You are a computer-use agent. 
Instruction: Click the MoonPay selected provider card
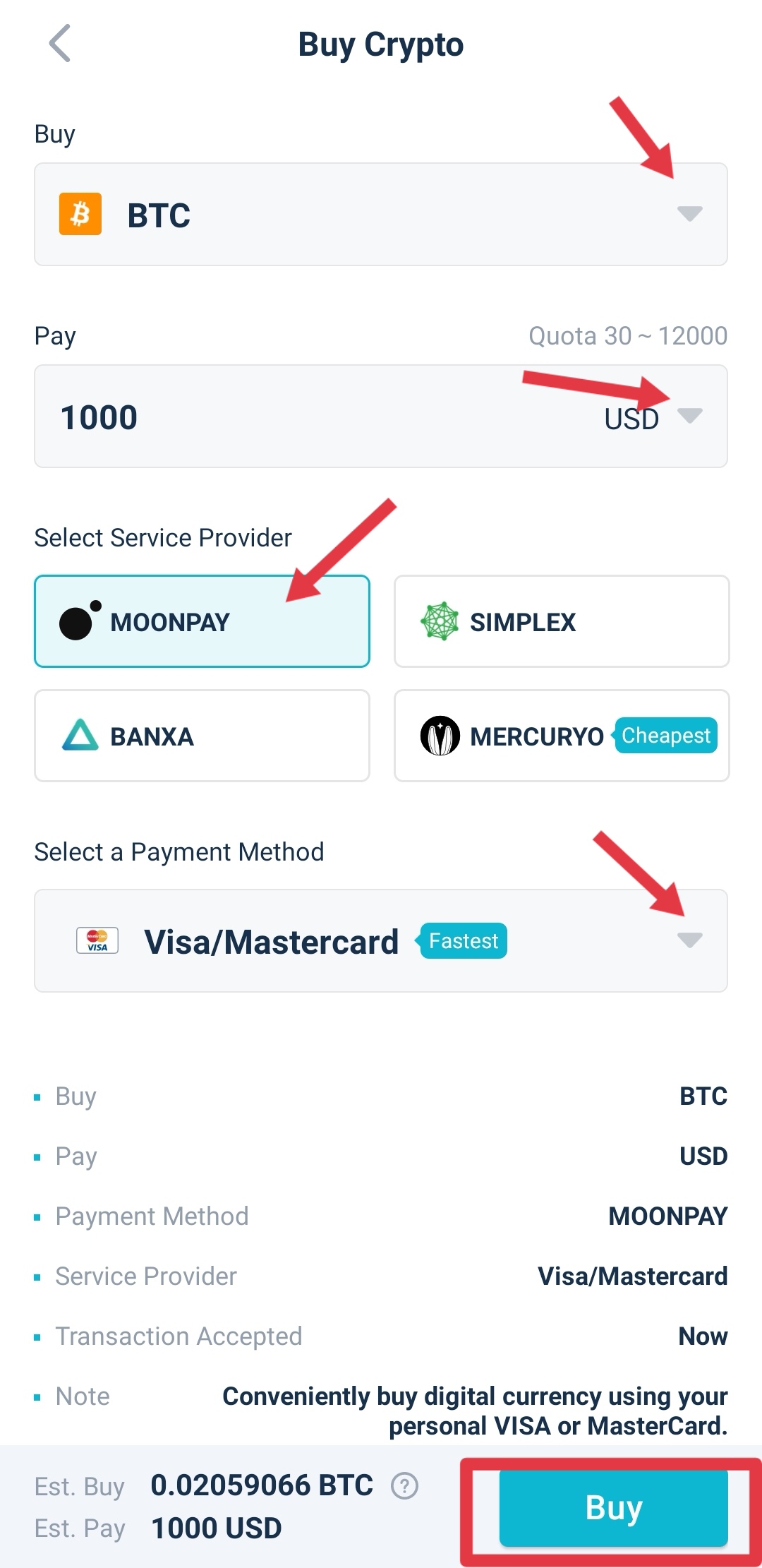tap(201, 621)
